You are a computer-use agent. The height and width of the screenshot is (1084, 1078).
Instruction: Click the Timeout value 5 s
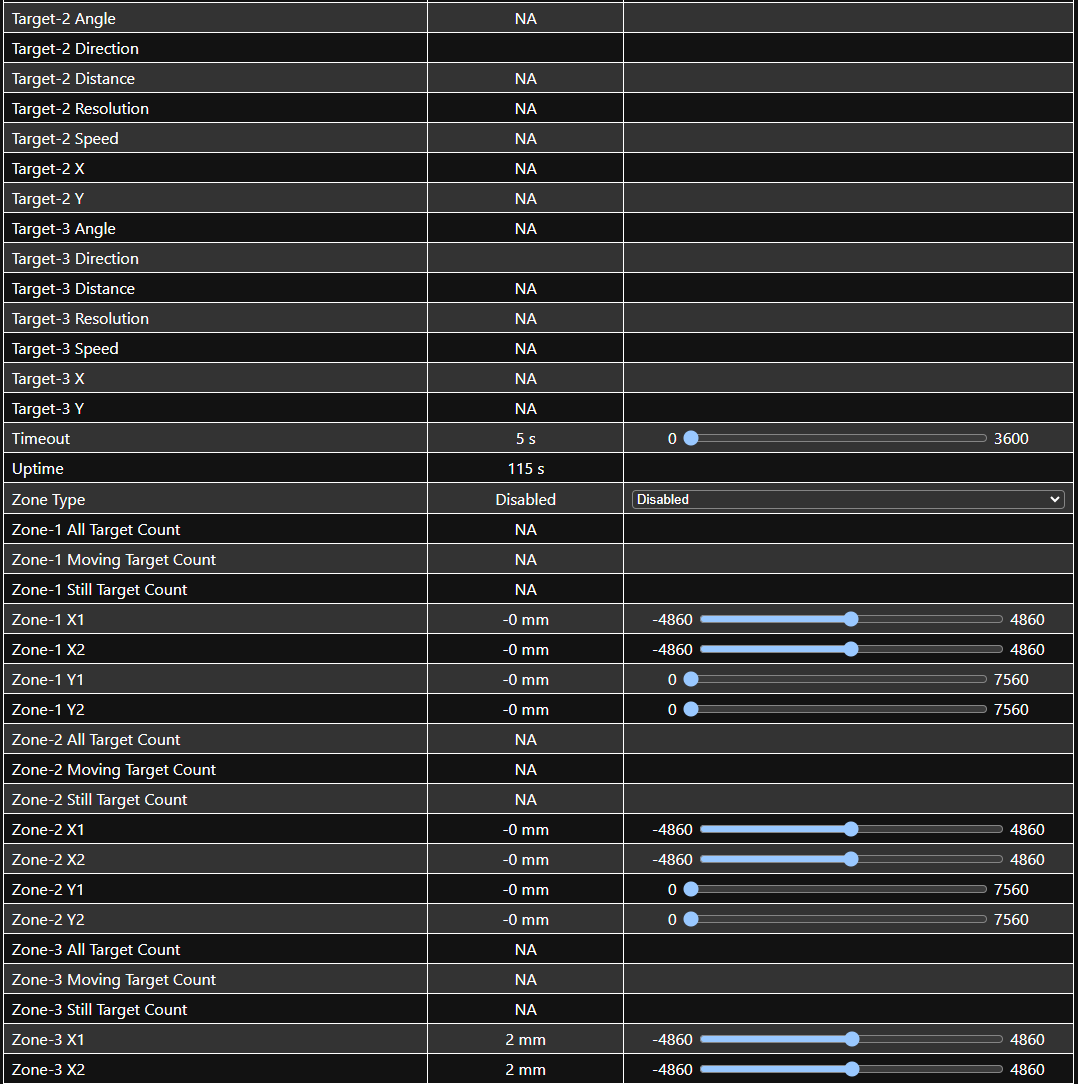(x=525, y=439)
